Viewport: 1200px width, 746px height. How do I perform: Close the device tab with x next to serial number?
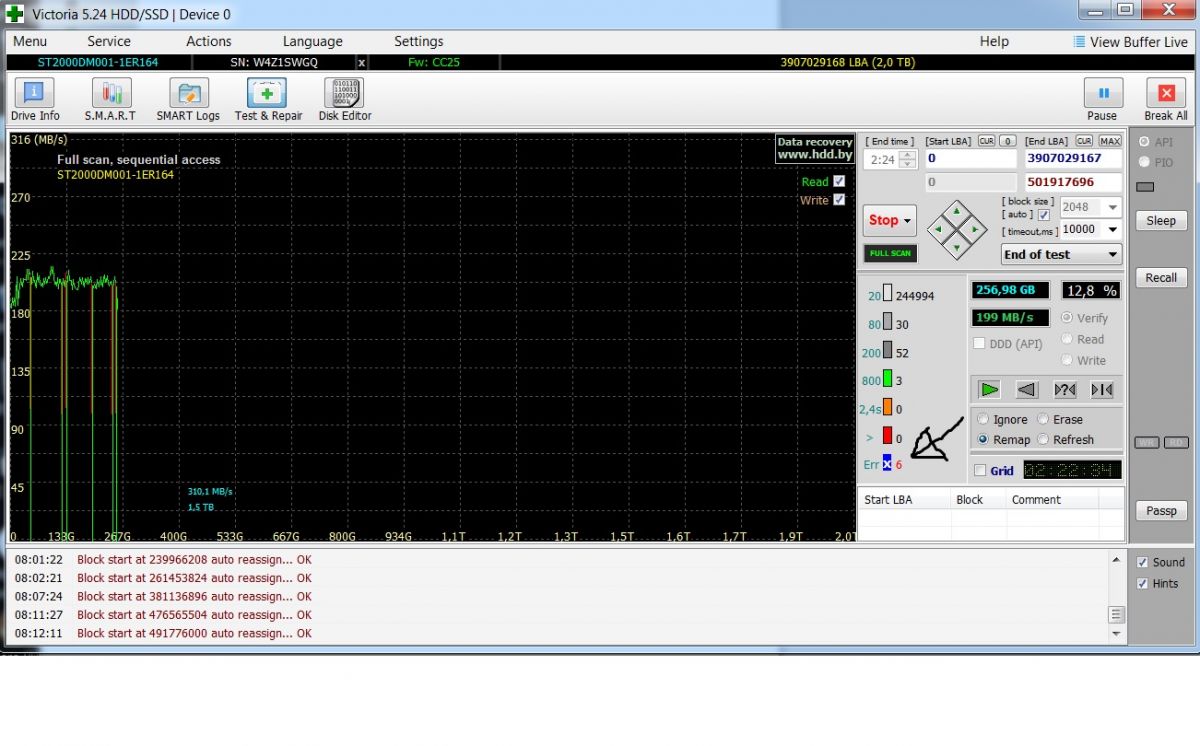[362, 62]
